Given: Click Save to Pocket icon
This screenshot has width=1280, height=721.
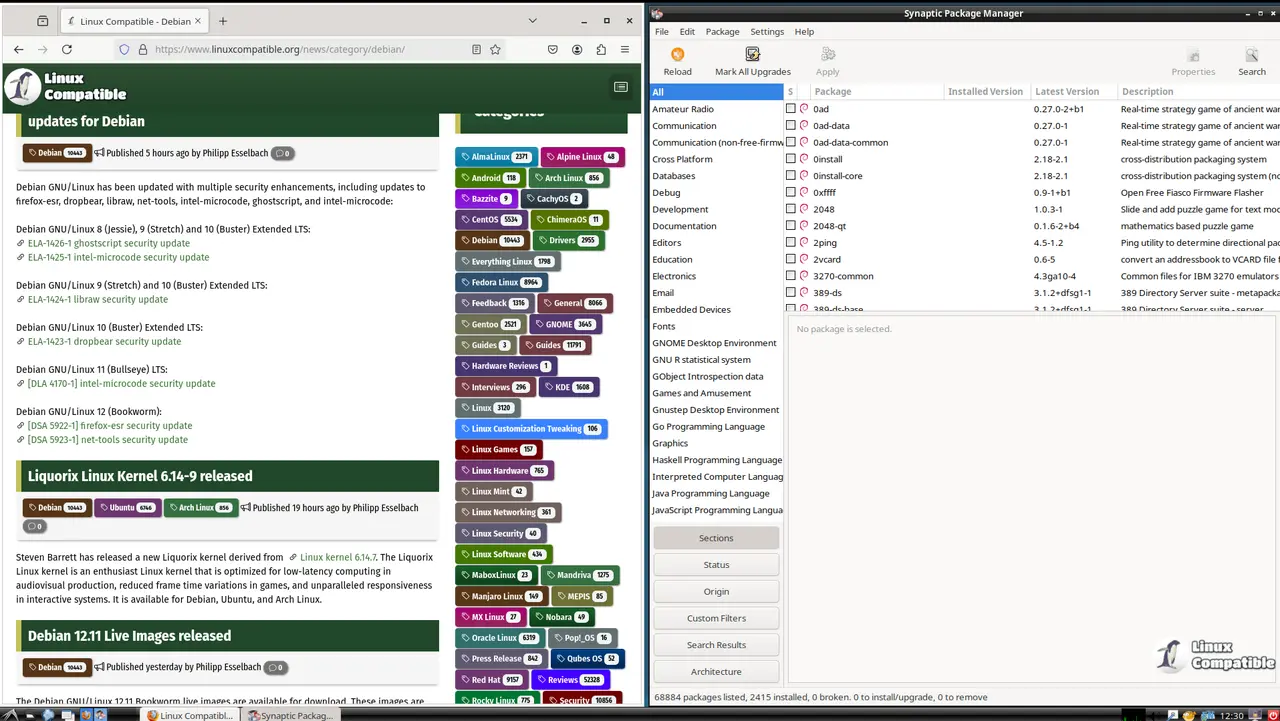Looking at the screenshot, I should click(553, 49).
